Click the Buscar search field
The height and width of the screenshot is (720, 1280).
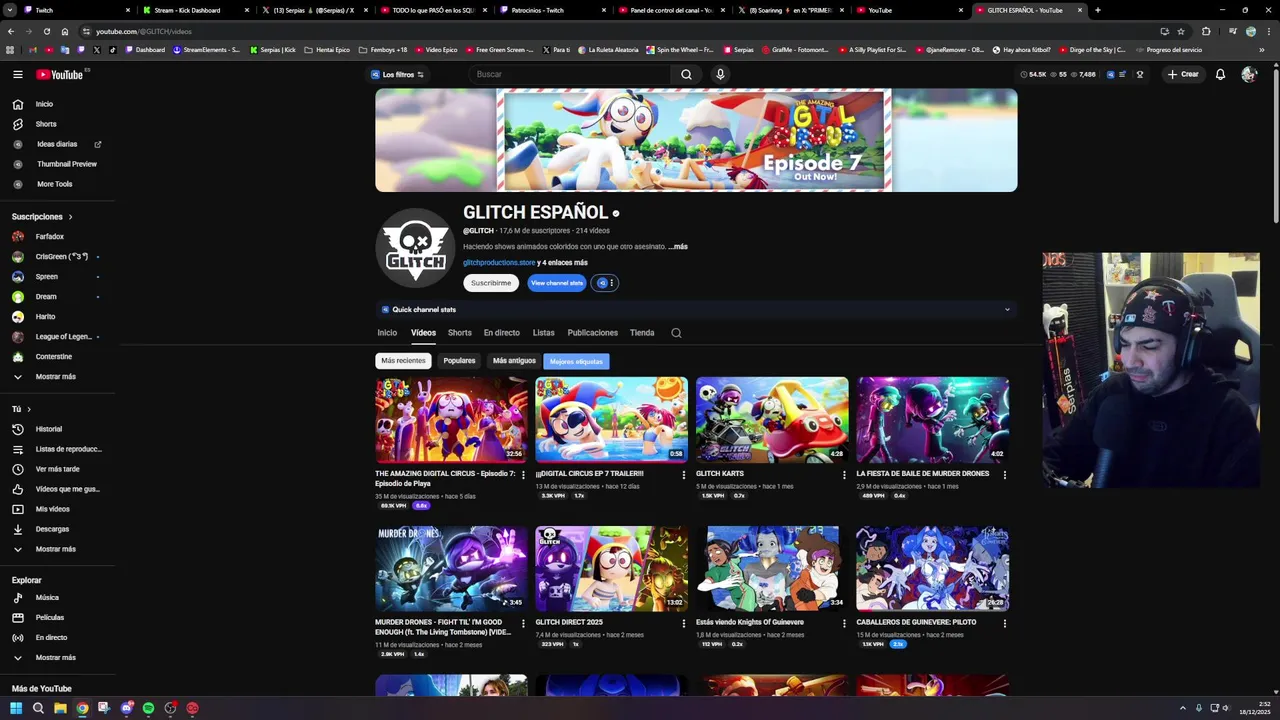pos(570,74)
